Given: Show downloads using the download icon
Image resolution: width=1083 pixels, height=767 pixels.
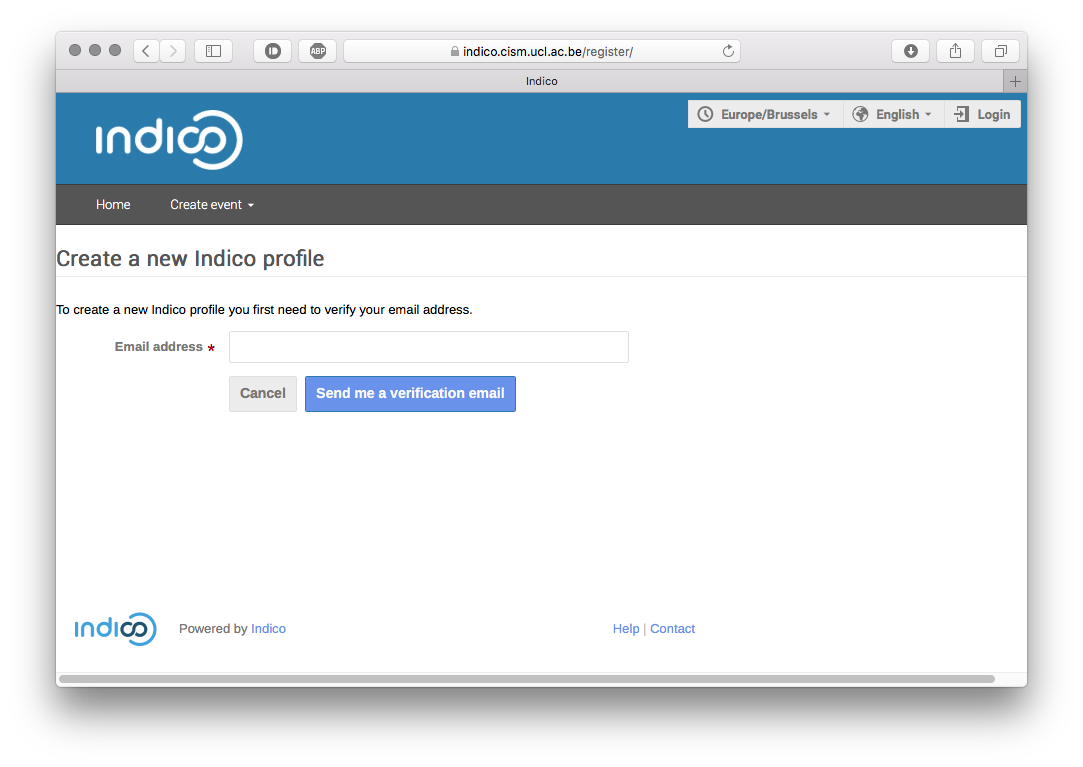Looking at the screenshot, I should pyautogui.click(x=910, y=51).
